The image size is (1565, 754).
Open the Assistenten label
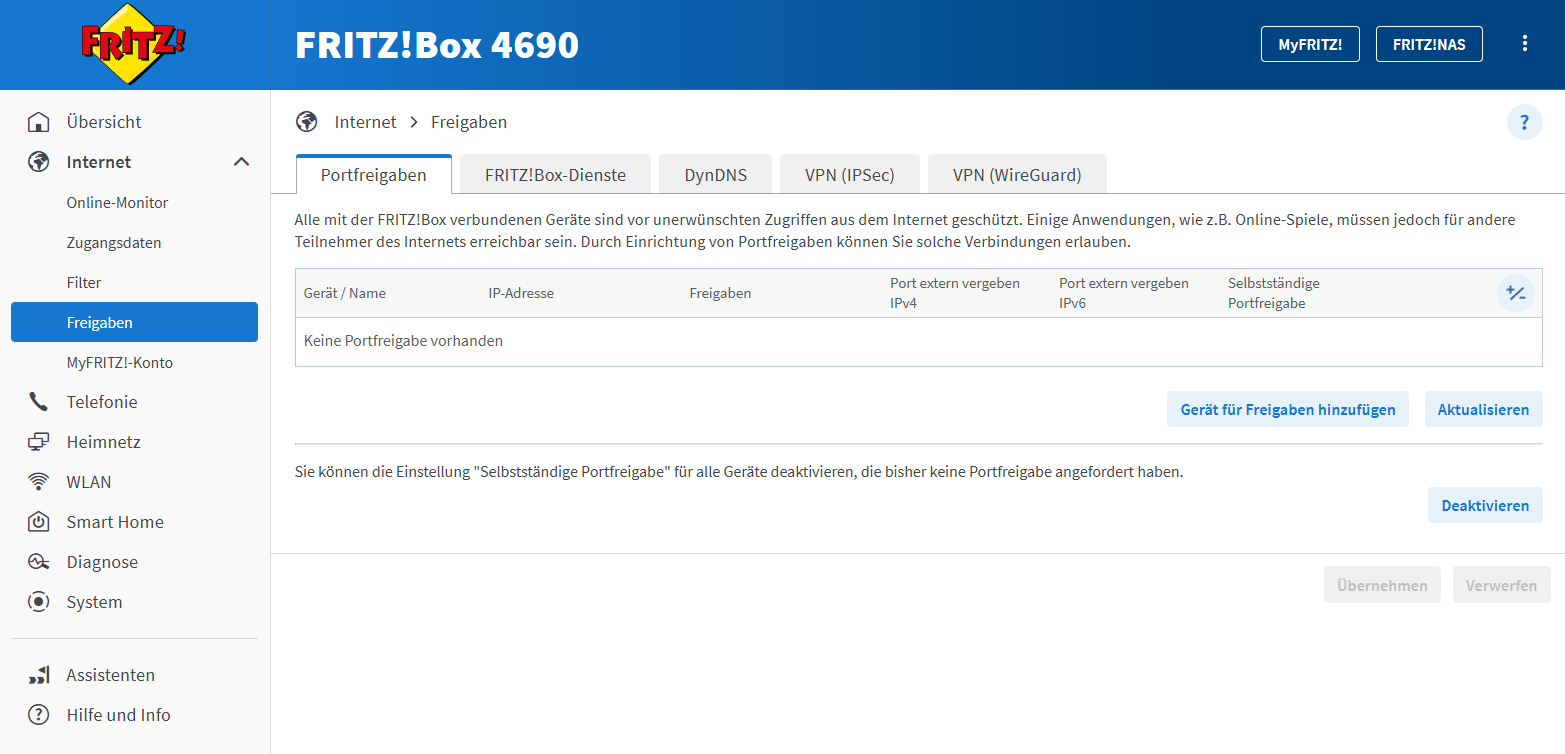point(111,675)
